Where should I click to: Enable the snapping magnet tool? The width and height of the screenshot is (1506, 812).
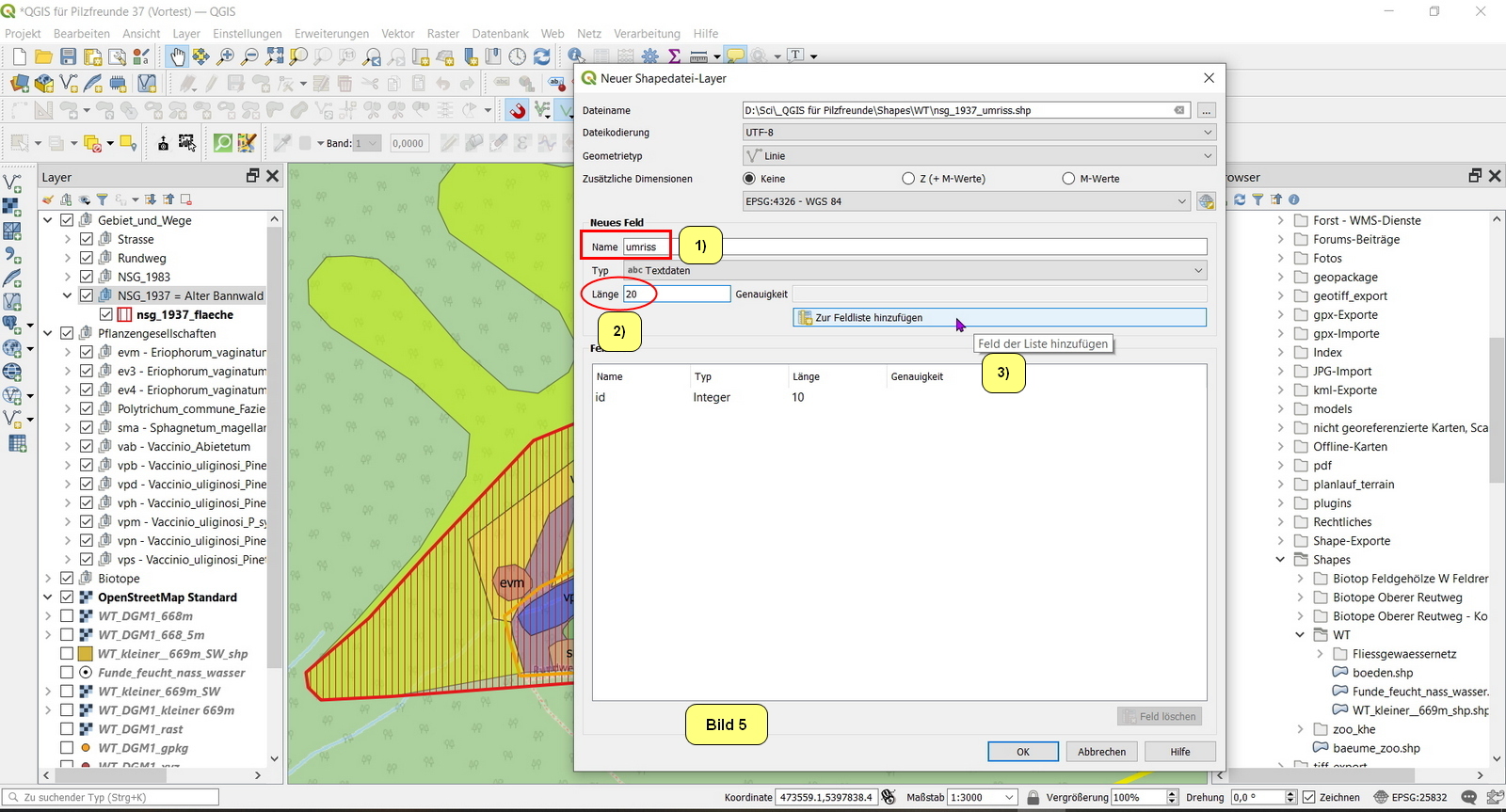[517, 111]
